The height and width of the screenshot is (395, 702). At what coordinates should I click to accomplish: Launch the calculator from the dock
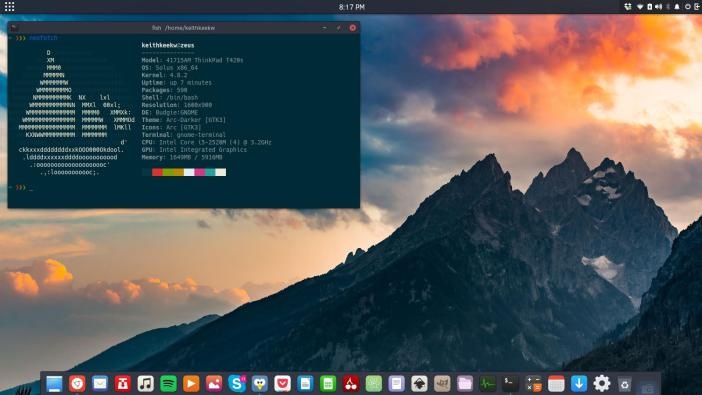click(533, 384)
